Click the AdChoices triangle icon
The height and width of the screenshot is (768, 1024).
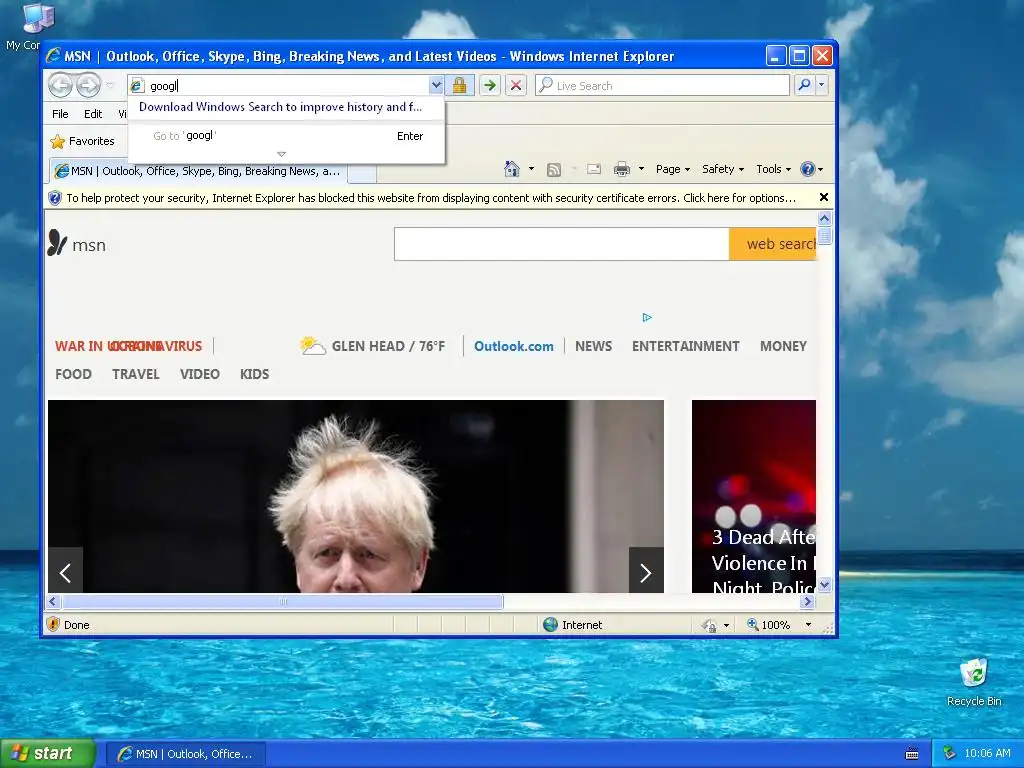click(647, 317)
